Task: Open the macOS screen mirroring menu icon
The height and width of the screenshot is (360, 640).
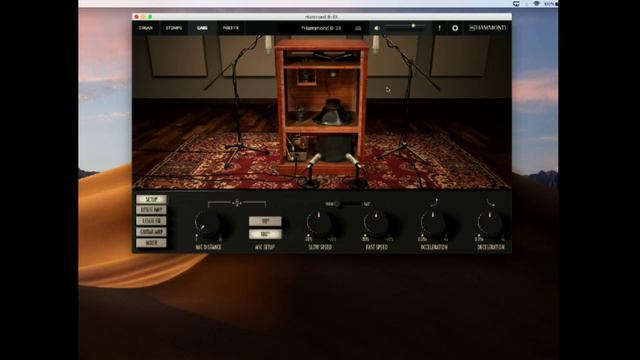Action: pos(516,4)
